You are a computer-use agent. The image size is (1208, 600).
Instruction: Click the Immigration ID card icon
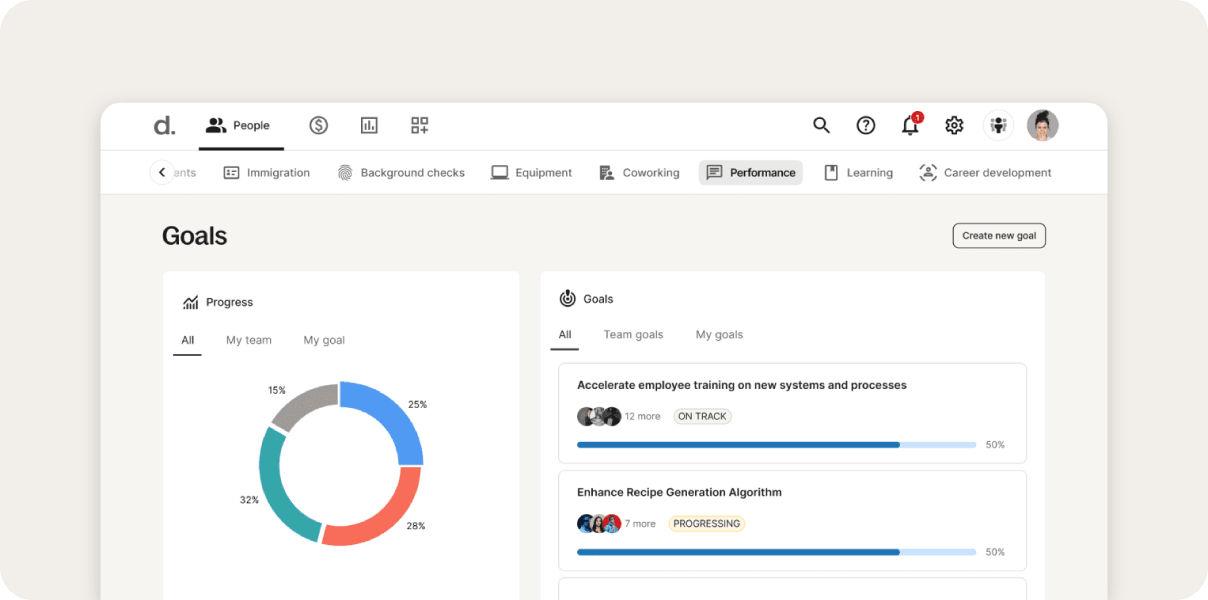point(231,173)
